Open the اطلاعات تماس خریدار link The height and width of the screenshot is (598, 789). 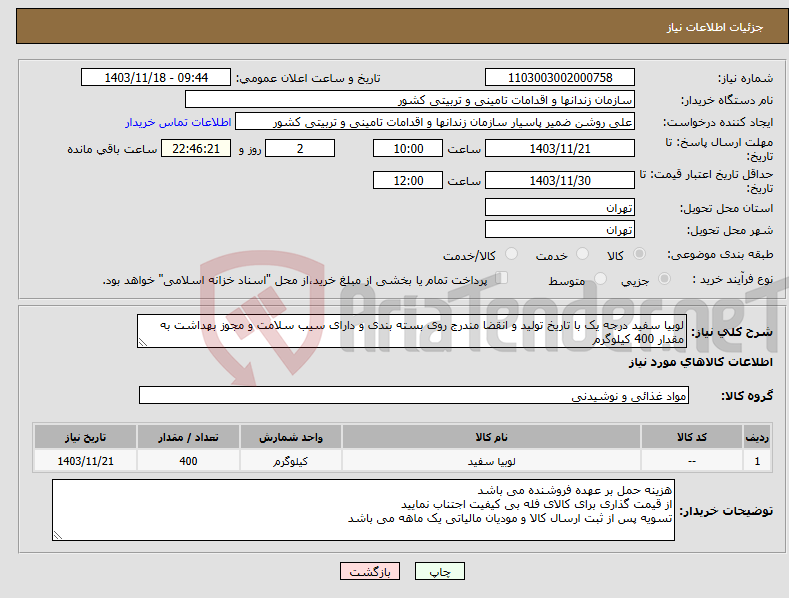point(178,122)
